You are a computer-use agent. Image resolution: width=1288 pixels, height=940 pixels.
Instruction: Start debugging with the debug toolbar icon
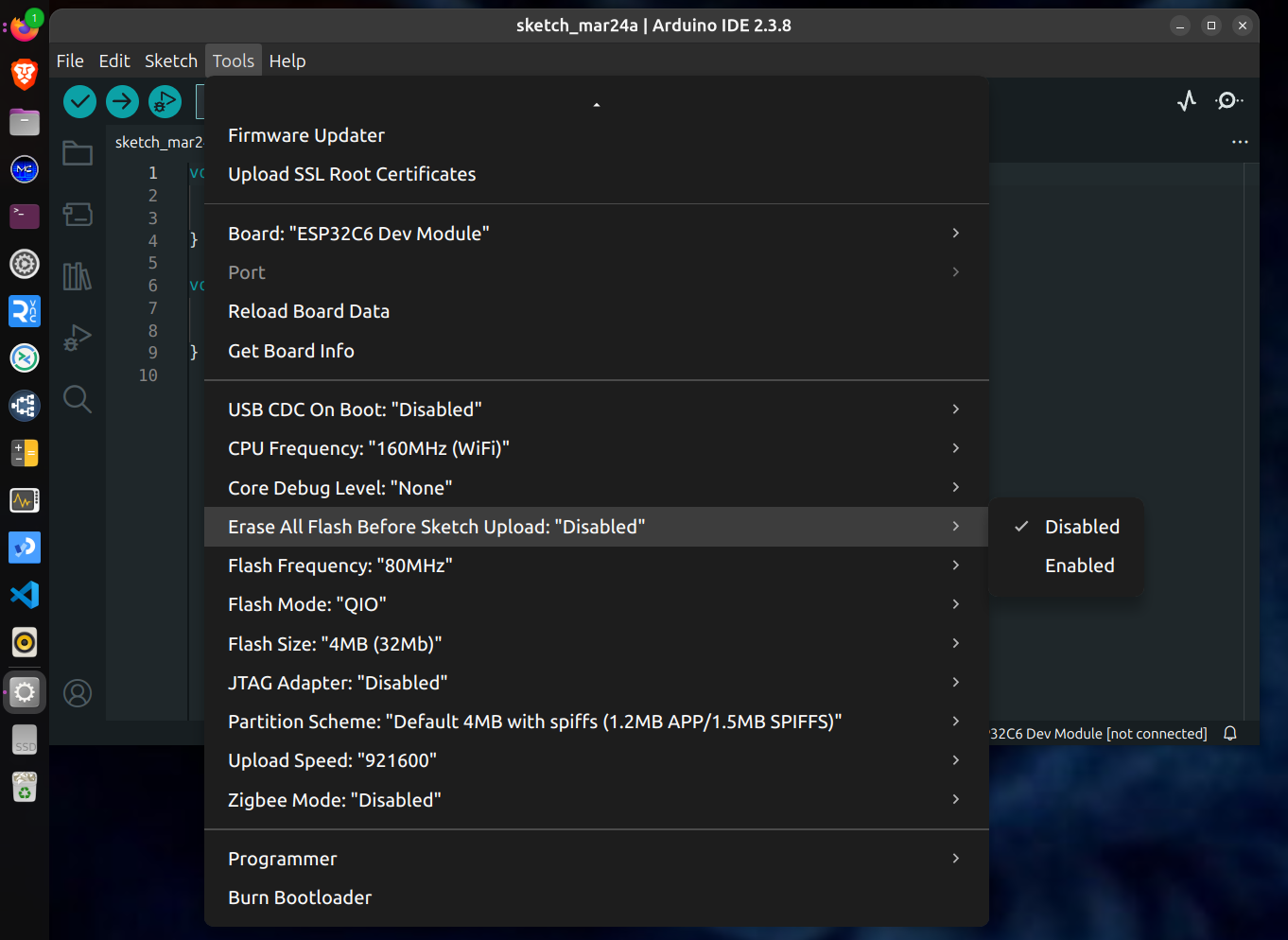coord(165,101)
